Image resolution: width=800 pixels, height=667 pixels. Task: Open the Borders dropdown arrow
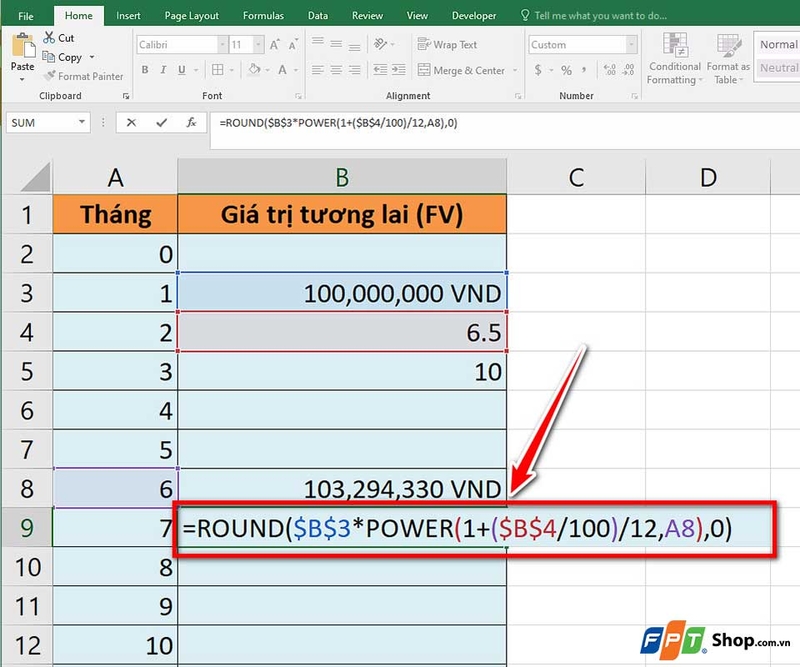tap(231, 68)
